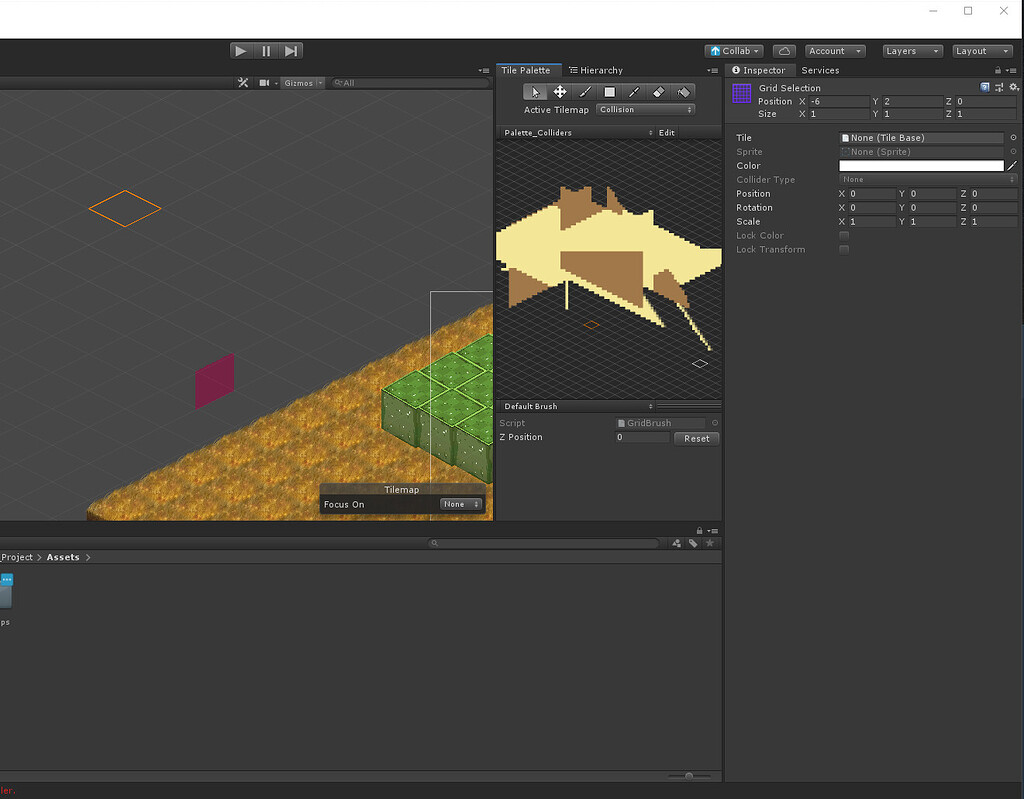Open the Active Tilemap Collision dropdown
The width and height of the screenshot is (1024, 799).
pos(645,110)
